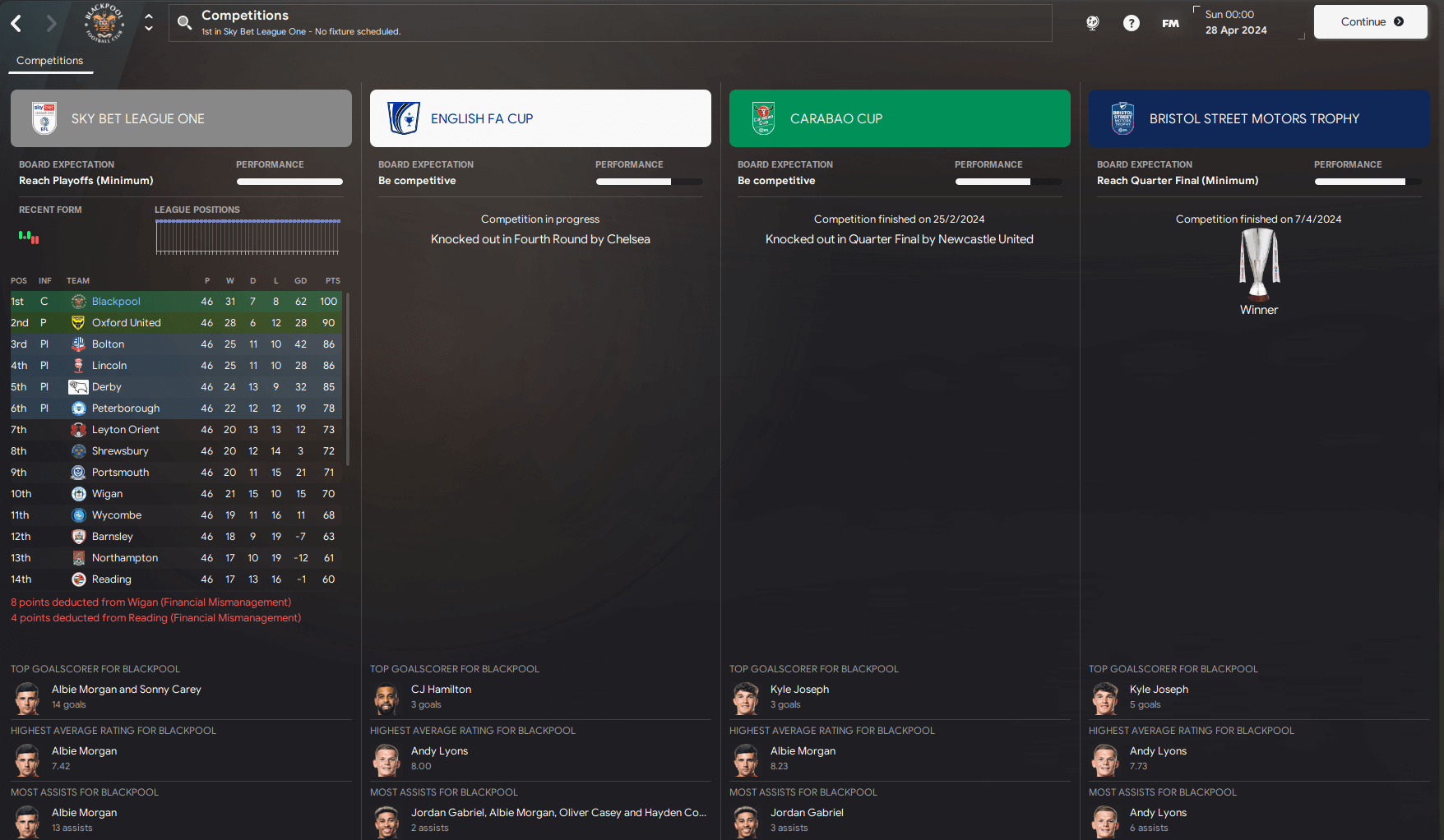Open Oxford United team link
Viewport: 1444px width, 840px height.
[126, 323]
